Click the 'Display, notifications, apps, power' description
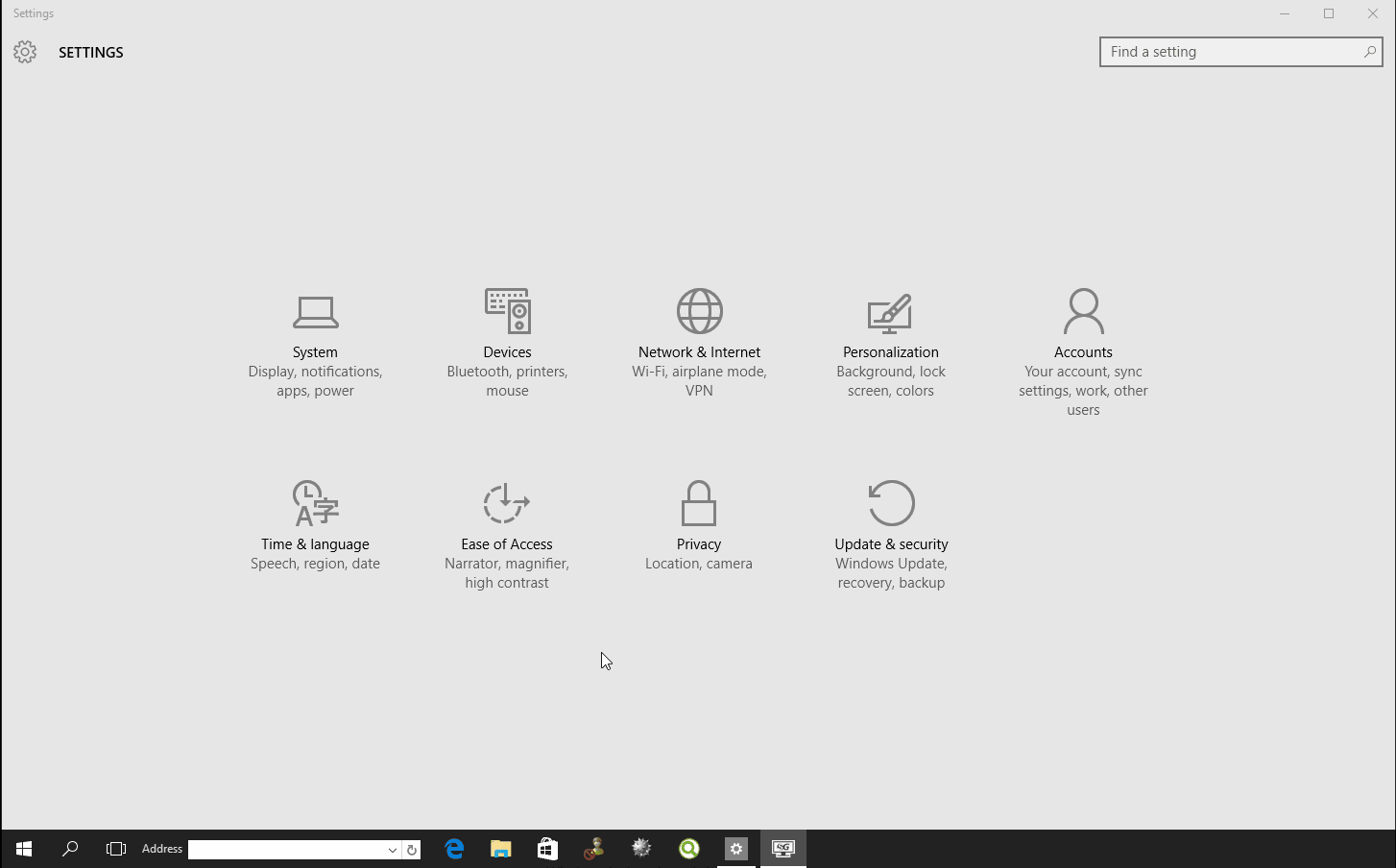Screen dimensions: 1396x868 pyautogui.click(x=315, y=381)
